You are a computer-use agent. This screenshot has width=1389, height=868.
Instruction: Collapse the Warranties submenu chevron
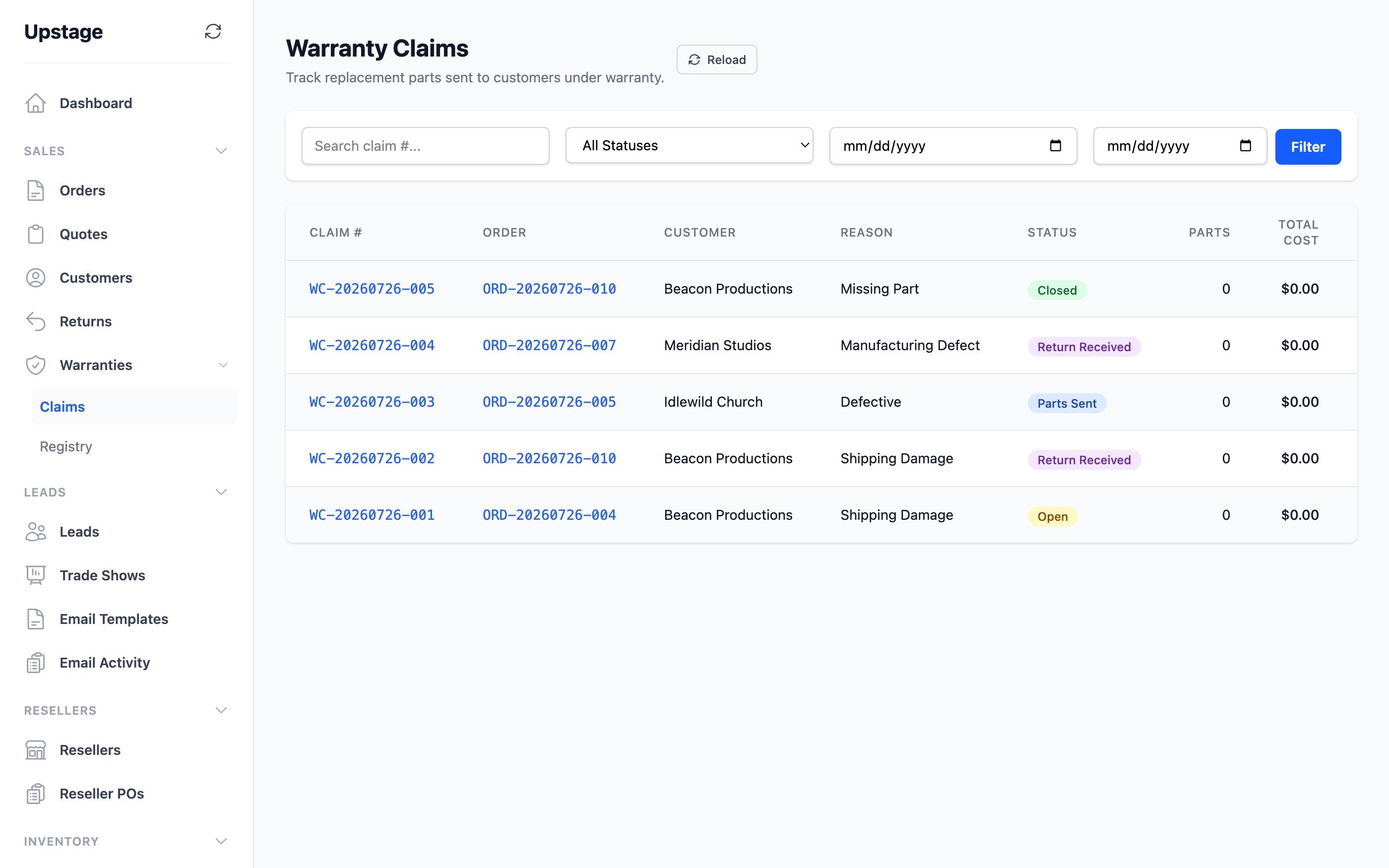[223, 365]
